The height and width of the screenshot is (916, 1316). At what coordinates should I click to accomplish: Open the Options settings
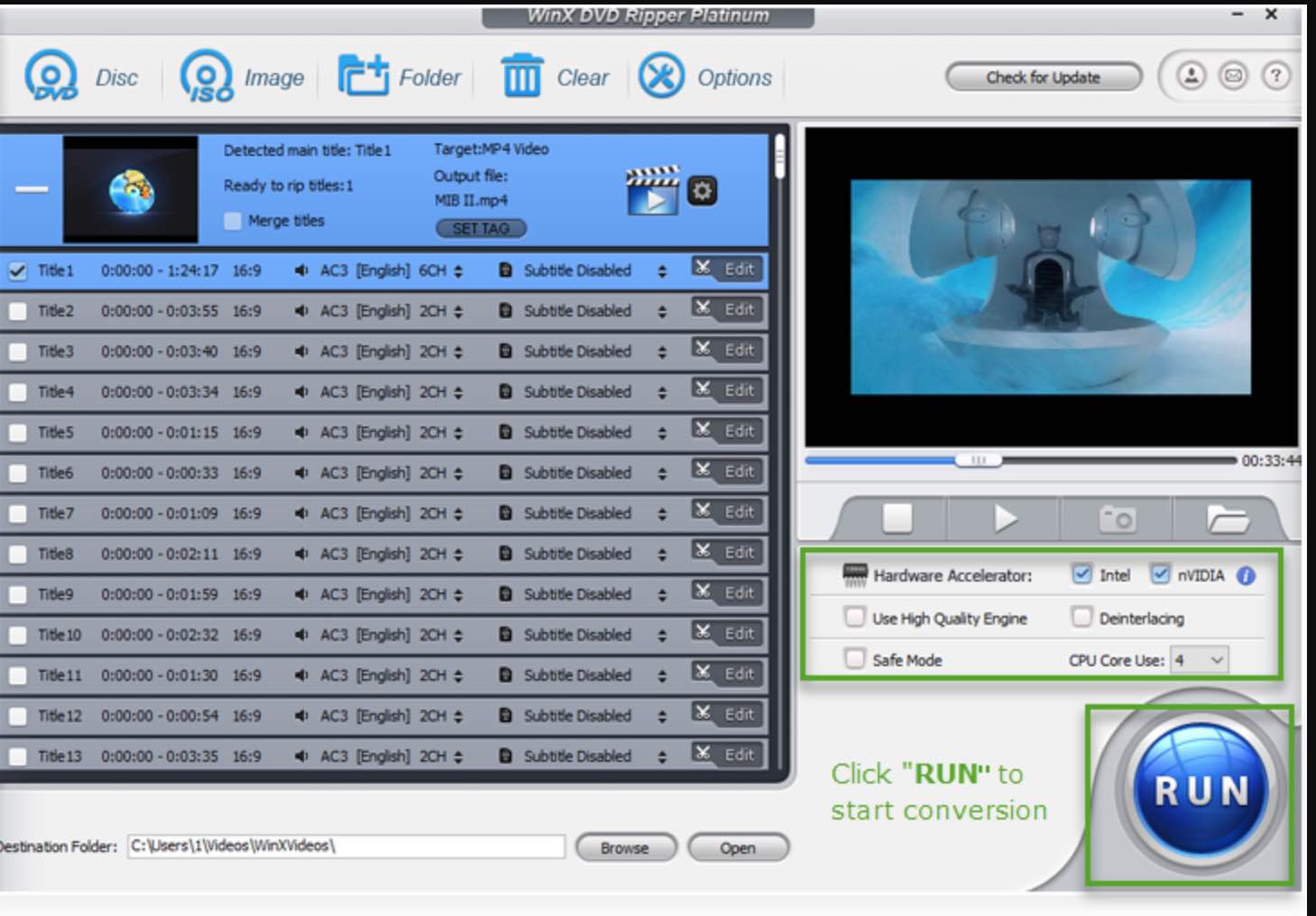[x=705, y=77]
